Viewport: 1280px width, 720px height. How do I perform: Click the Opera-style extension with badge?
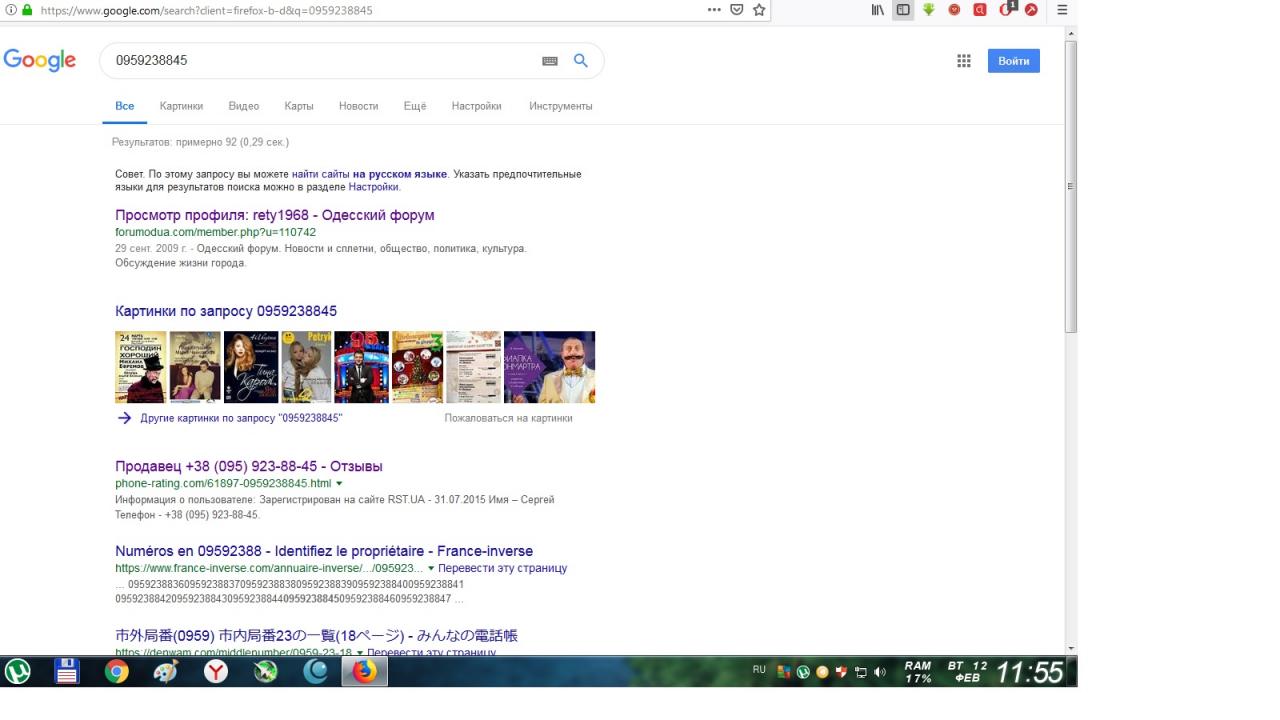(x=1007, y=9)
